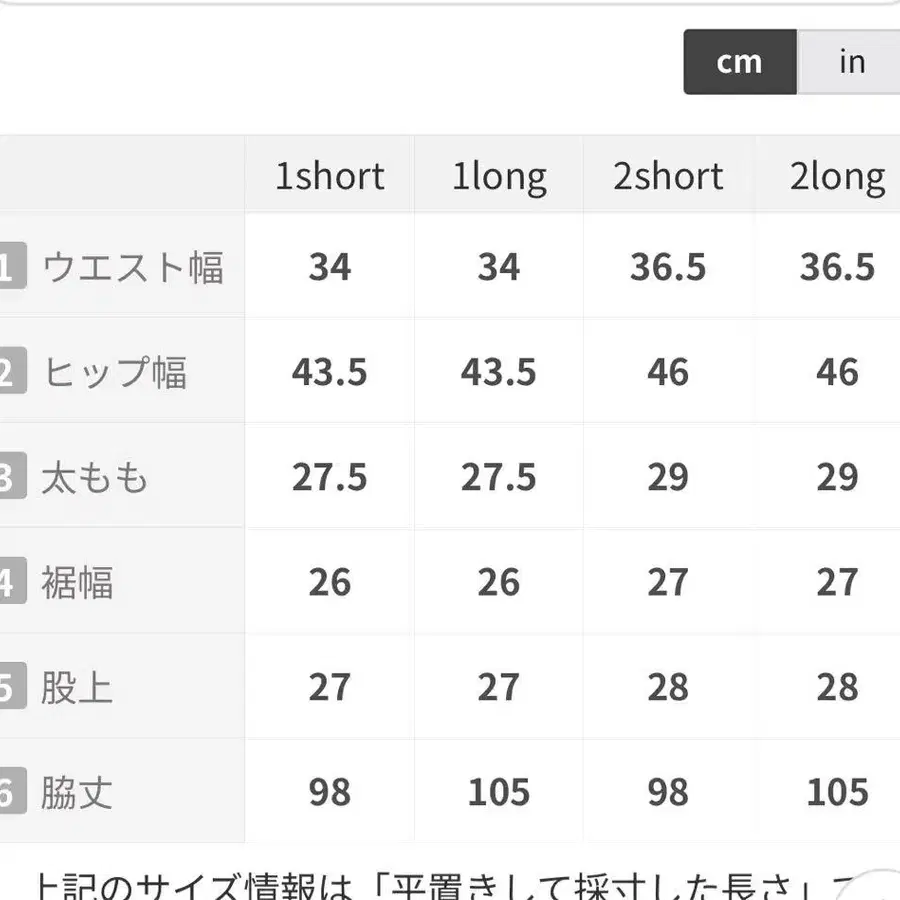Click the ウエスト幅 row label
The height and width of the screenshot is (900, 900).
point(134,267)
